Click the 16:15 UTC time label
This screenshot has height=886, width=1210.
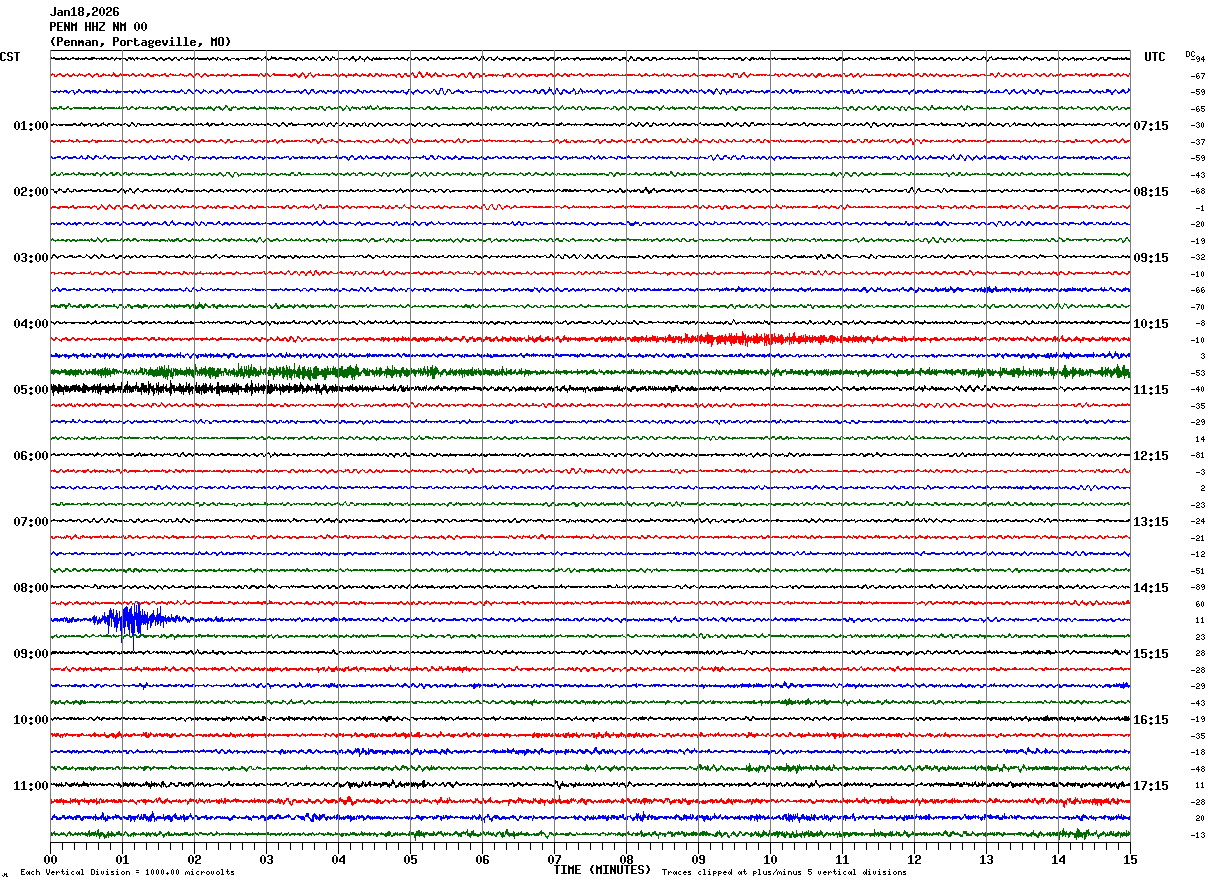(1151, 720)
